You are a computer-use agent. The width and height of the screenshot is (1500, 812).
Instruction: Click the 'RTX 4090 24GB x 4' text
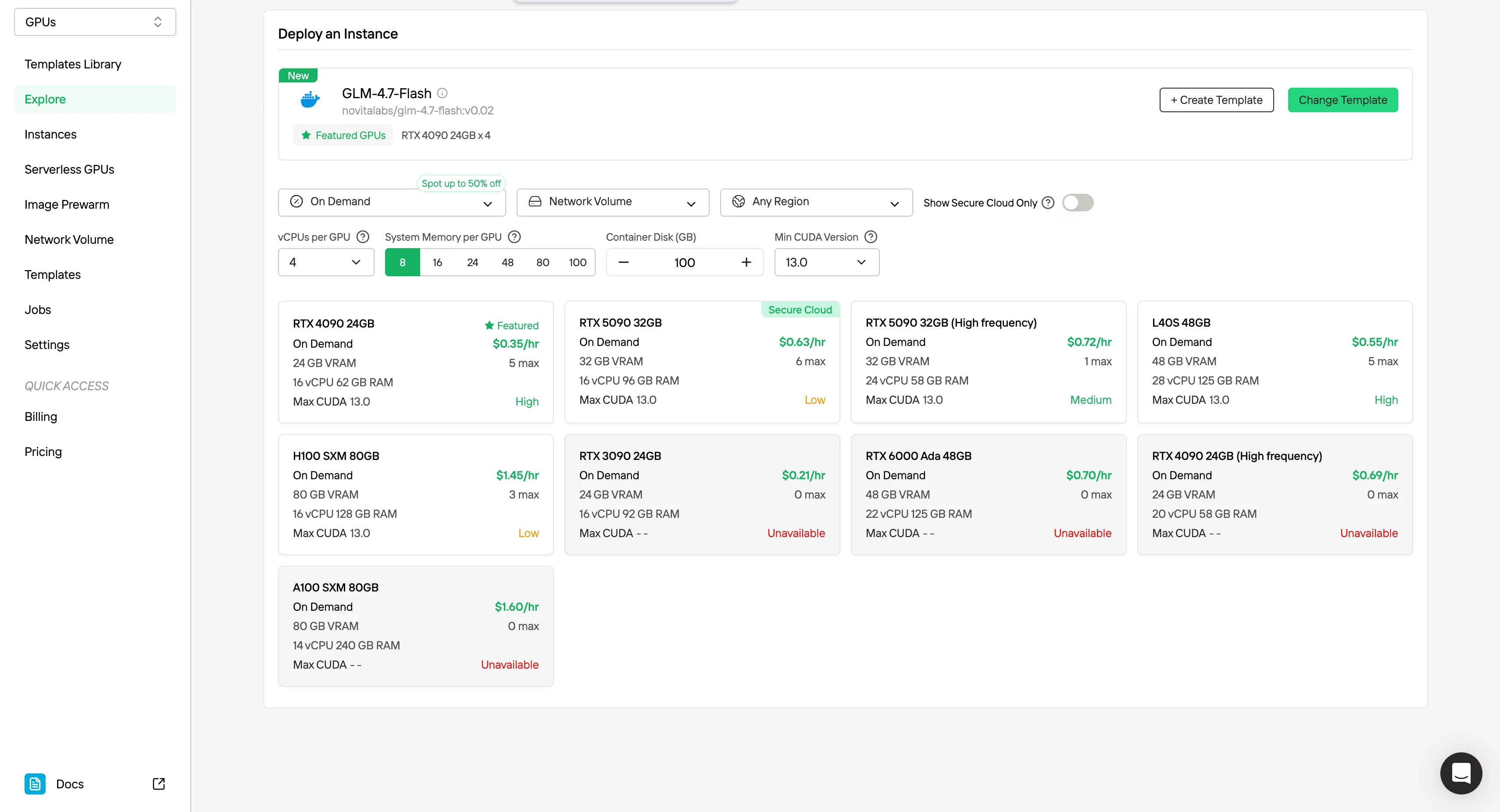446,135
